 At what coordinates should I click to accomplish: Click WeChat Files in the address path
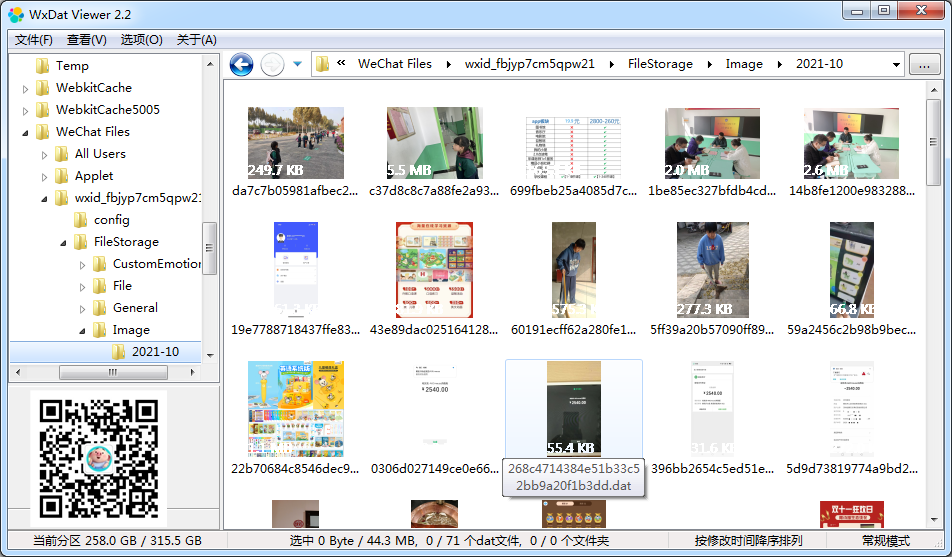395,64
